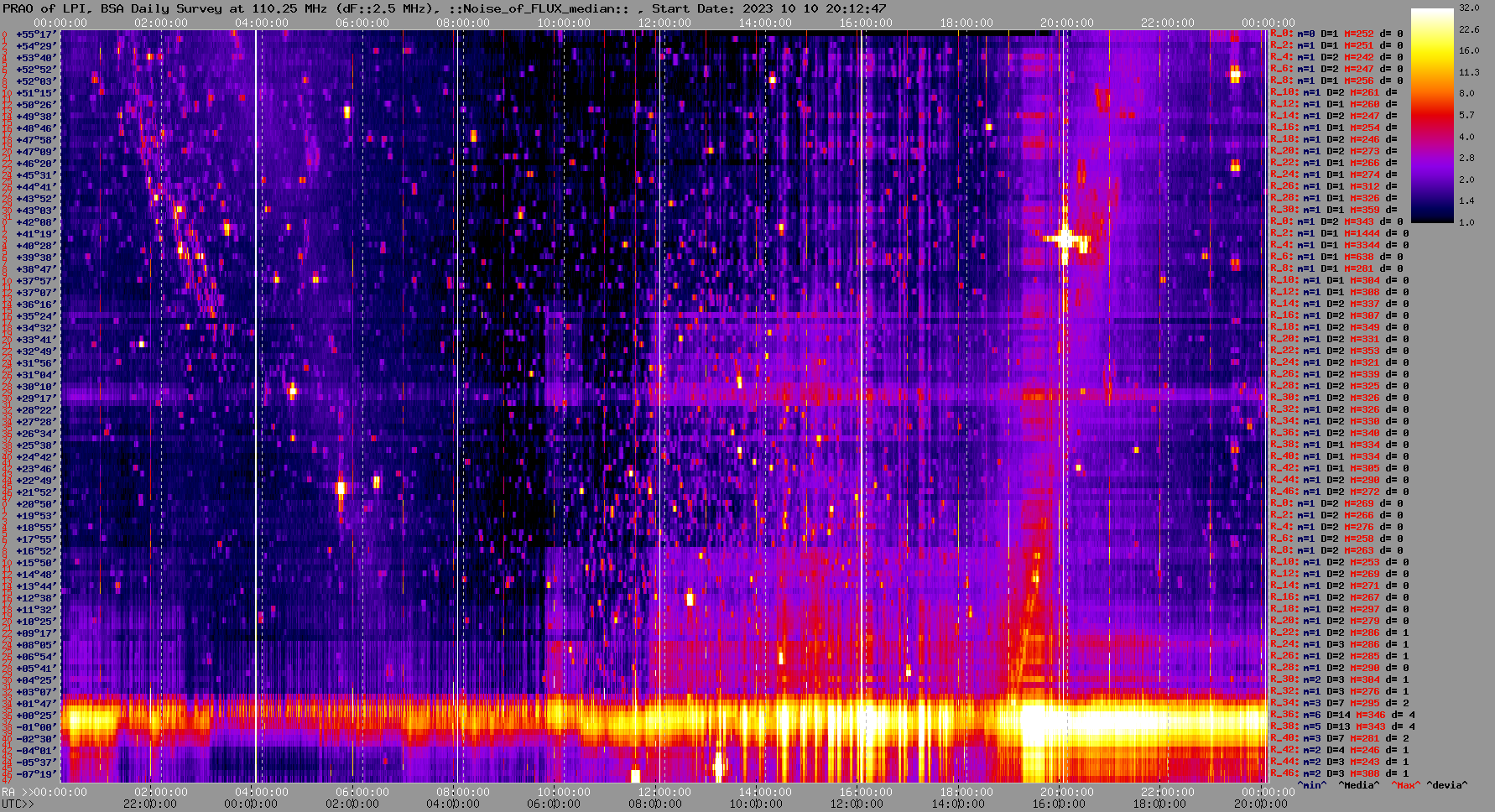Click declination label +42°08'
Image resolution: width=1495 pixels, height=812 pixels.
[x=36, y=222]
